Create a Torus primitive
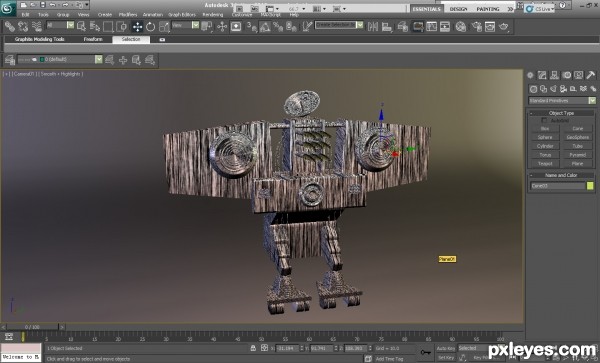This screenshot has height=363, width=600. pos(545,155)
